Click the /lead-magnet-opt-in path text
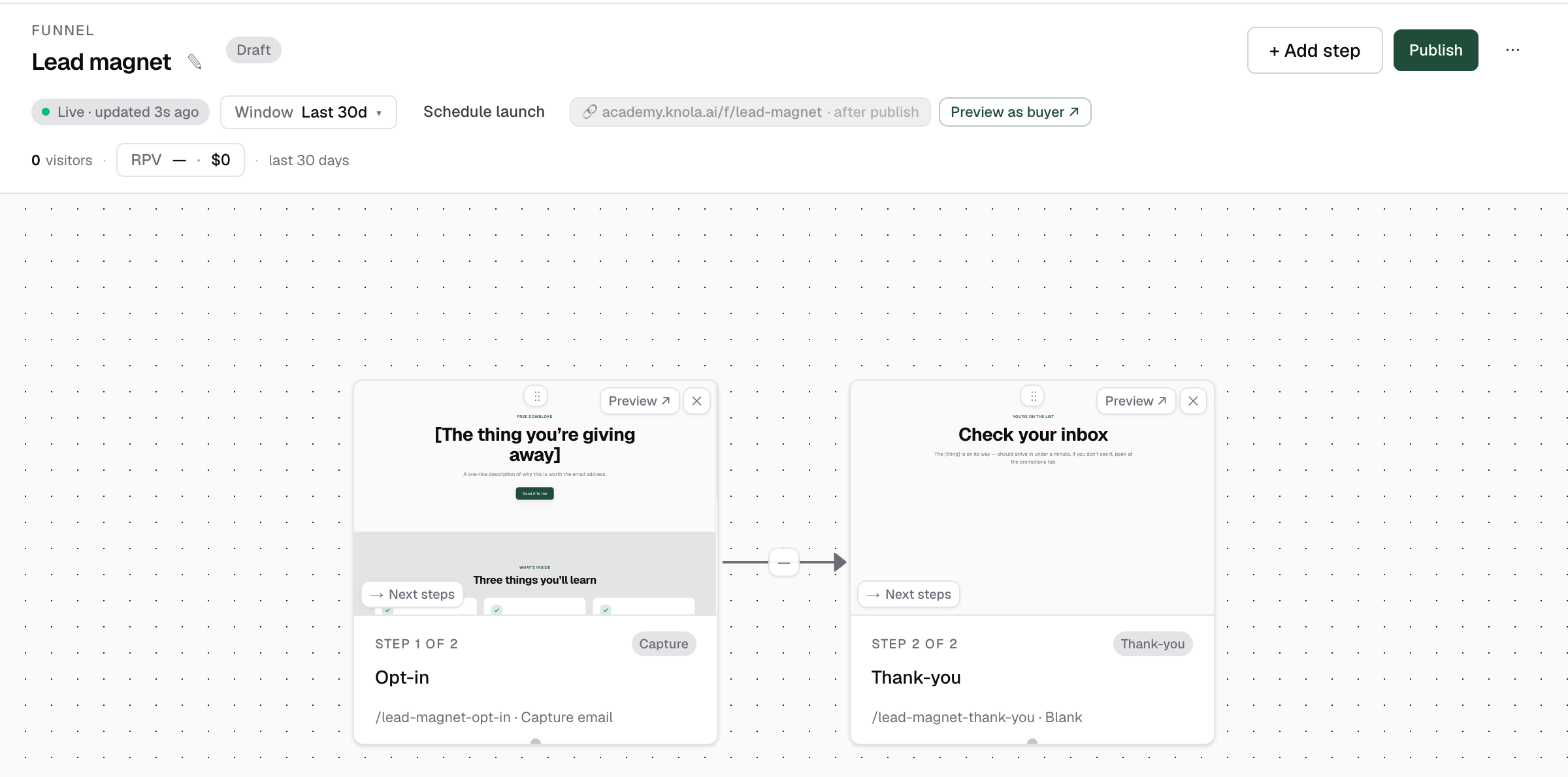This screenshot has width=1568, height=777. (x=443, y=717)
